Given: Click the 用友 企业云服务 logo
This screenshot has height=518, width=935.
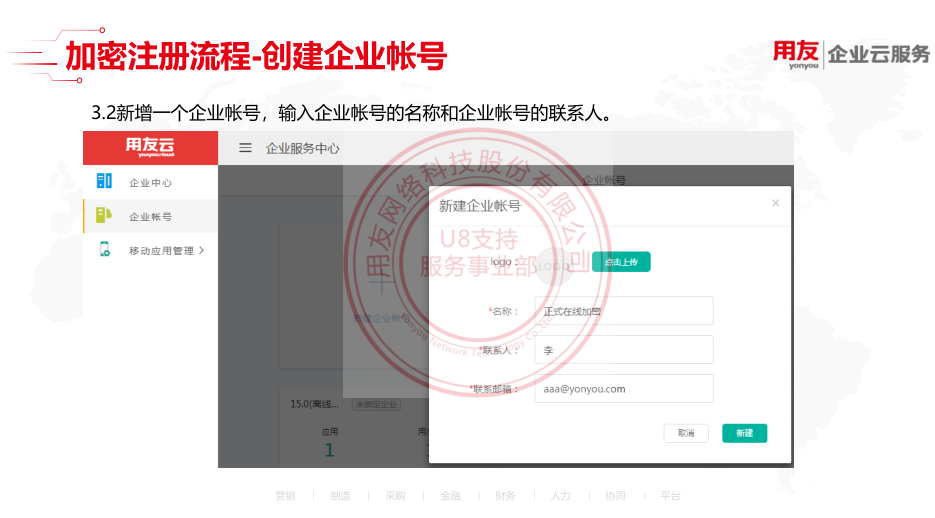Looking at the screenshot, I should click(851, 54).
